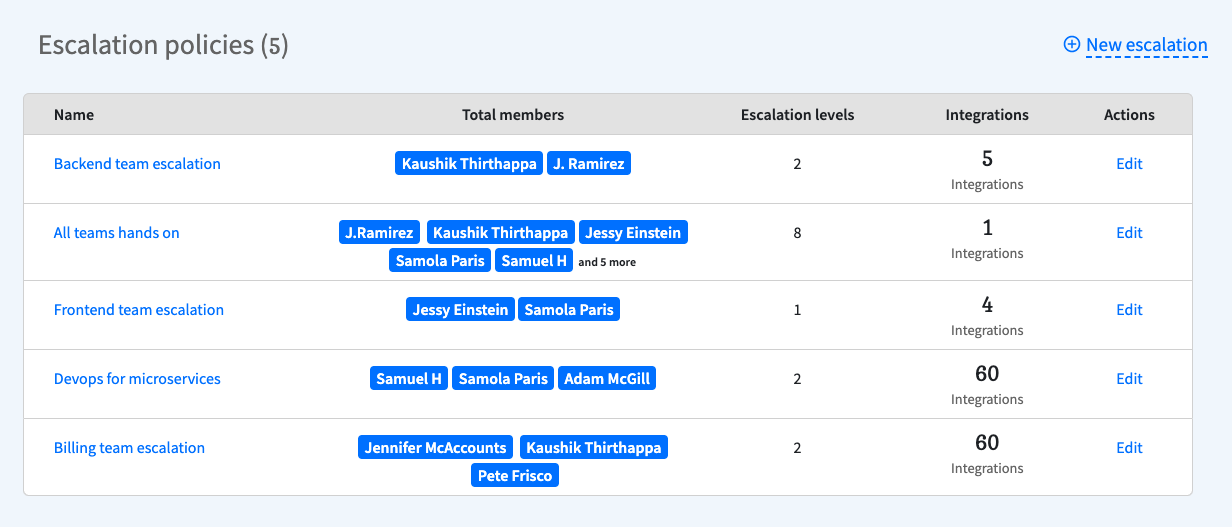Open Frontend team escalation policy
Screen dimensions: 1232x527
pos(139,310)
